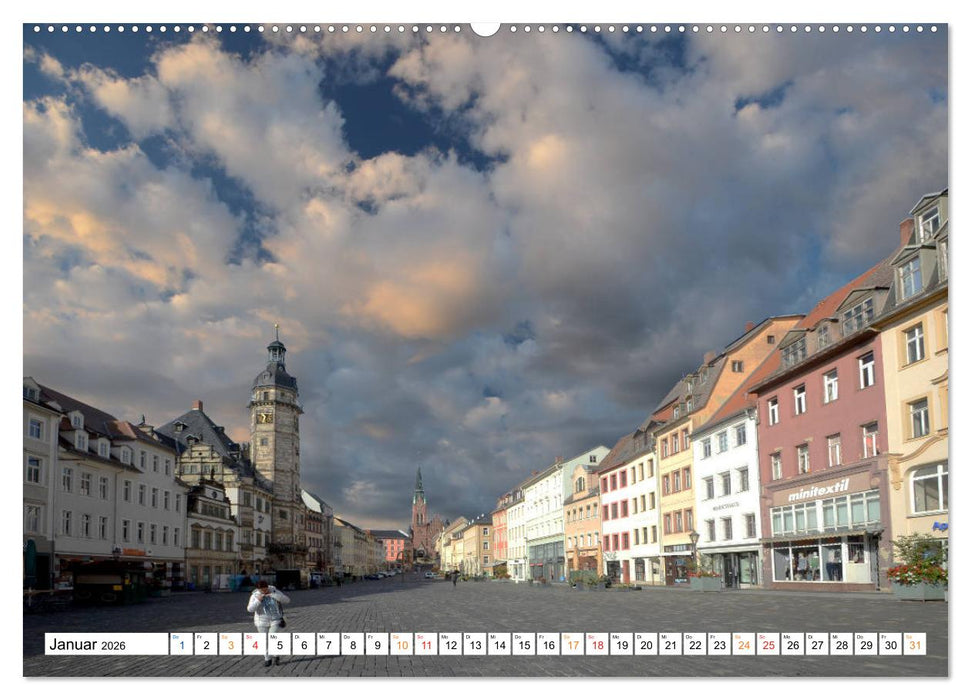
Task: Pick day 28 in the calendar row
Action: click(x=841, y=644)
